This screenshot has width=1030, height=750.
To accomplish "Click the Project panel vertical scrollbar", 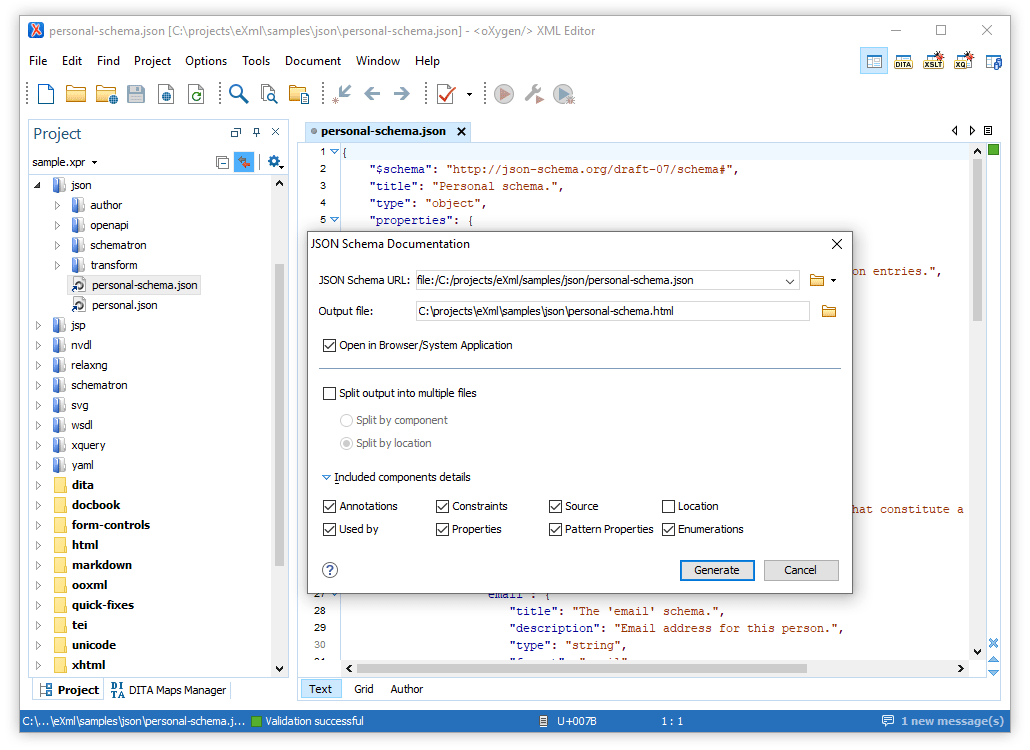I will point(279,414).
